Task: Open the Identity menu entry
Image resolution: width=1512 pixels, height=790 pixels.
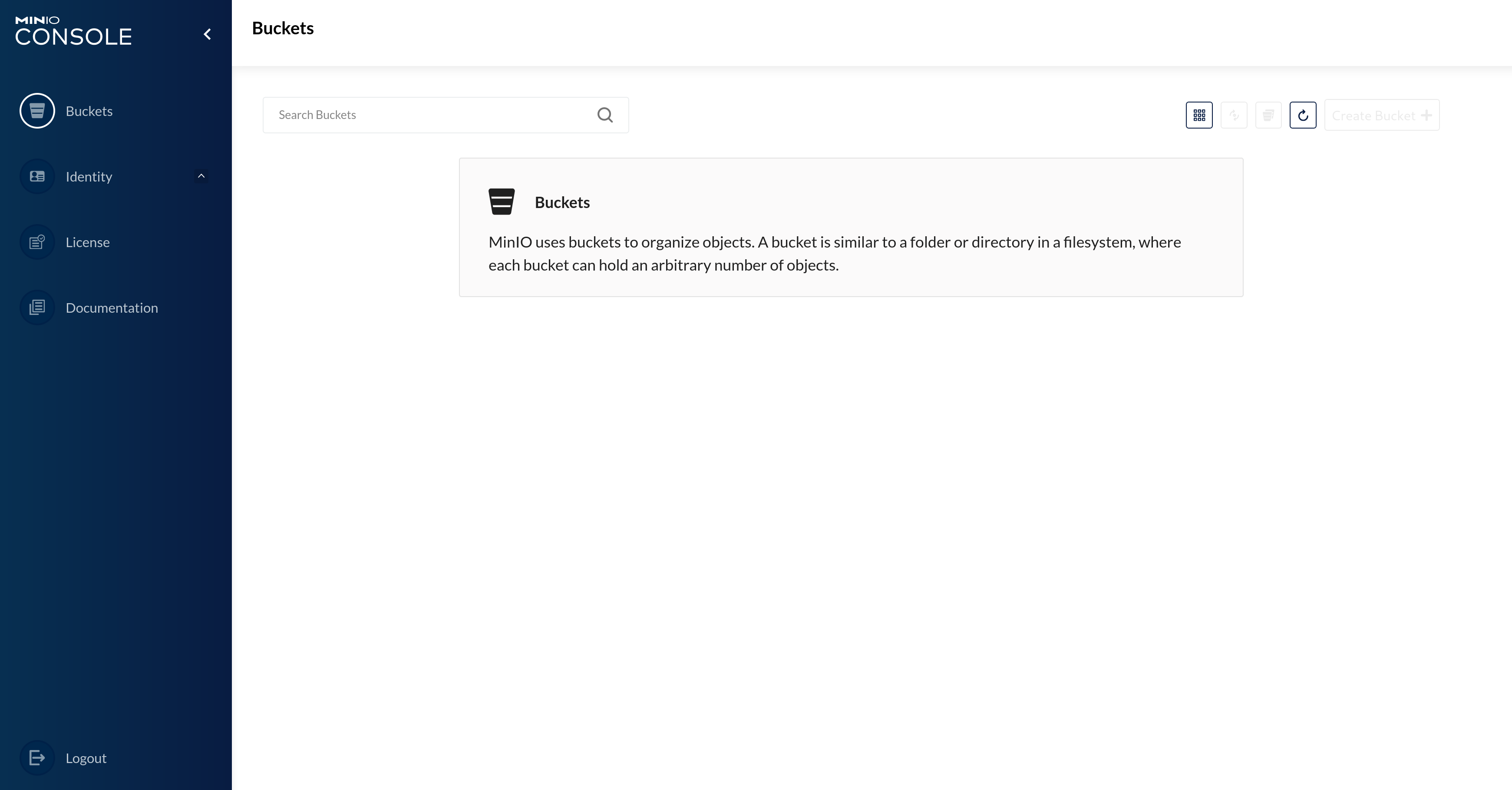Action: point(89,176)
